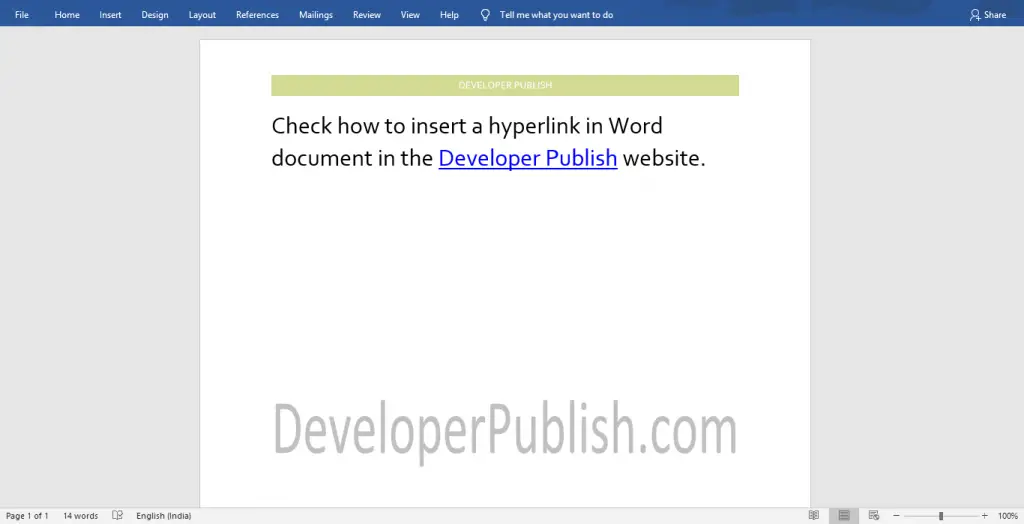Switch to the Home ribbon tab
The image size is (1024, 524).
tap(67, 14)
